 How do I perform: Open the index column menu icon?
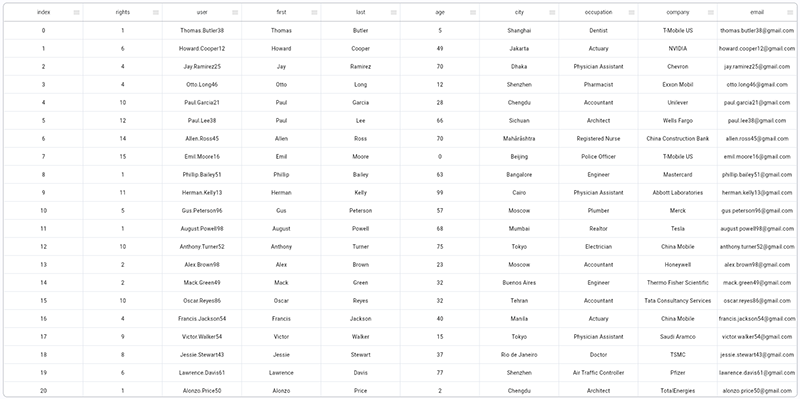click(x=77, y=12)
